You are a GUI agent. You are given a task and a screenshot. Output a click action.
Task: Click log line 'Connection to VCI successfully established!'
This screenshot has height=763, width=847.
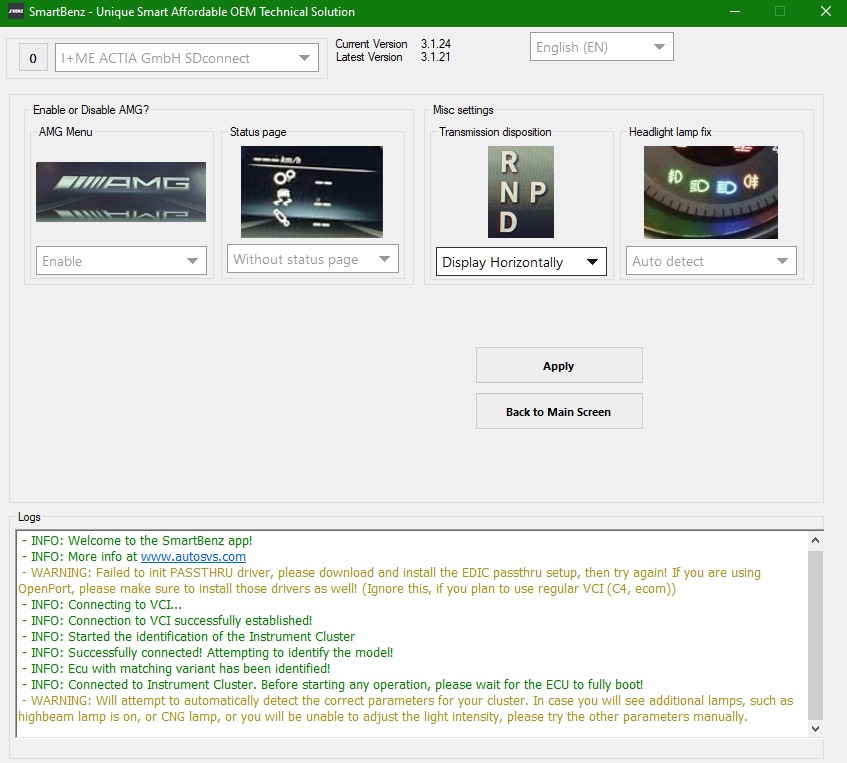pos(167,620)
